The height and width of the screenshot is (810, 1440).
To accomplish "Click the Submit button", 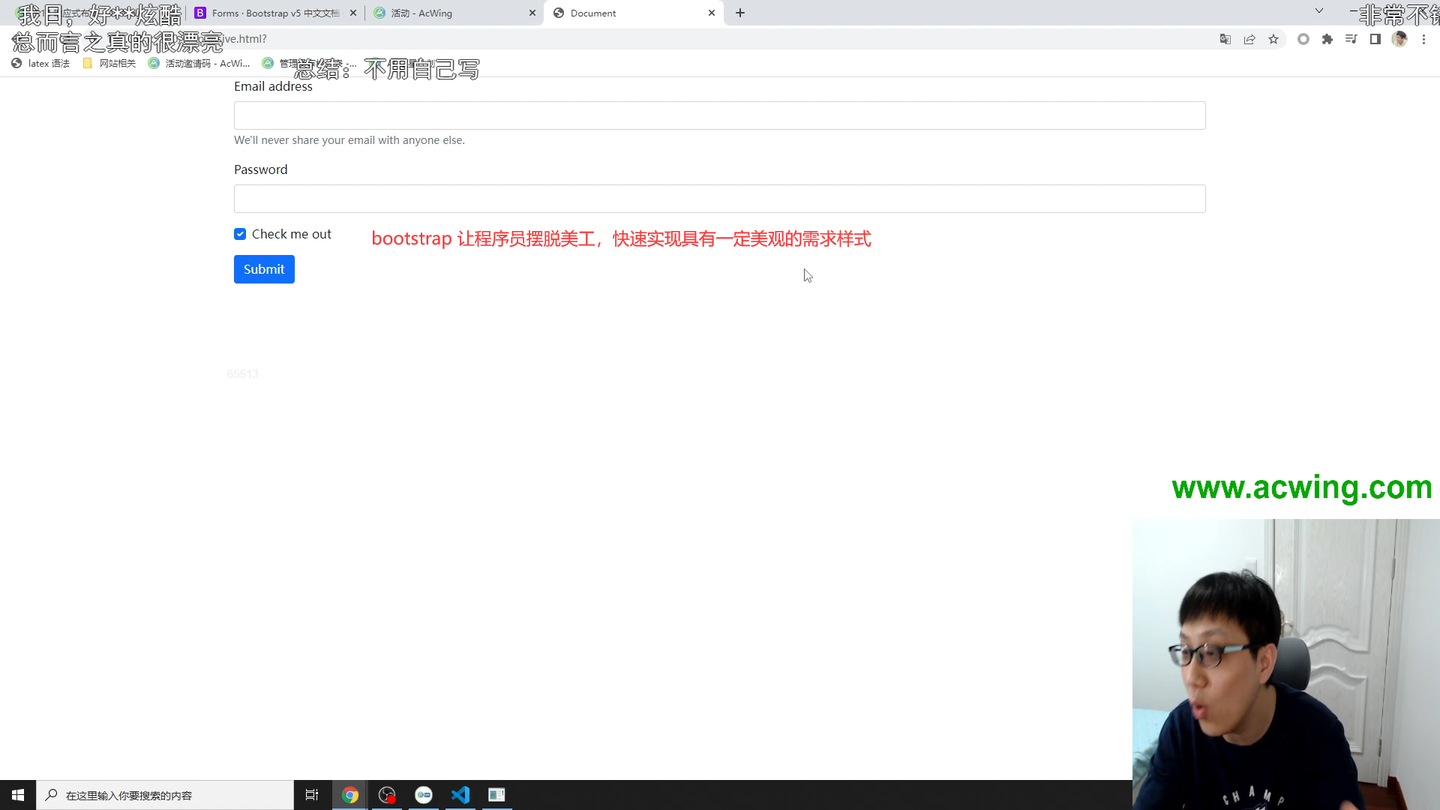I will [263, 269].
